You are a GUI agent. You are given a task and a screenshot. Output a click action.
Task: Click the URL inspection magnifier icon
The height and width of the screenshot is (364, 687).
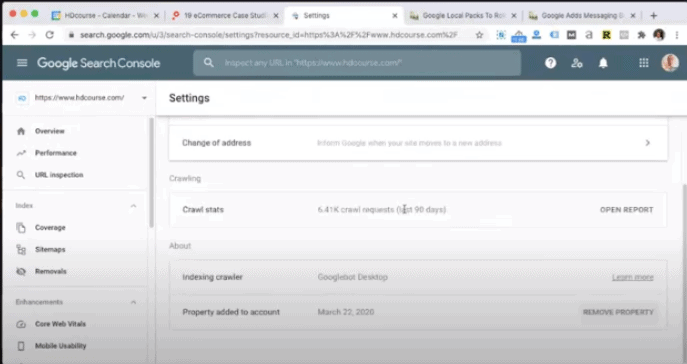(x=21, y=175)
